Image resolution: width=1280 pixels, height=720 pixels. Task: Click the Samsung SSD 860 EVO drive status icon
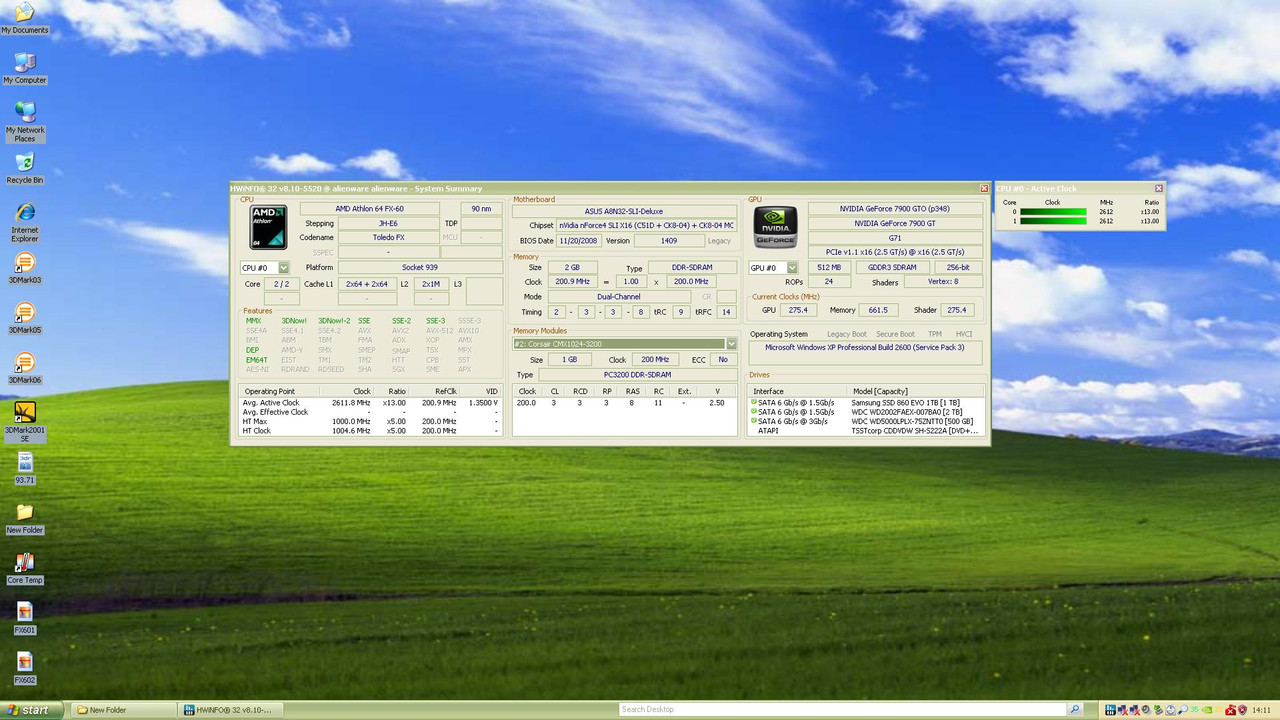[x=754, y=402]
